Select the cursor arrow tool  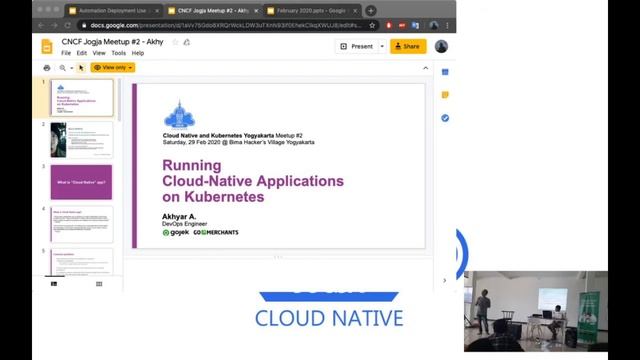[x=81, y=68]
